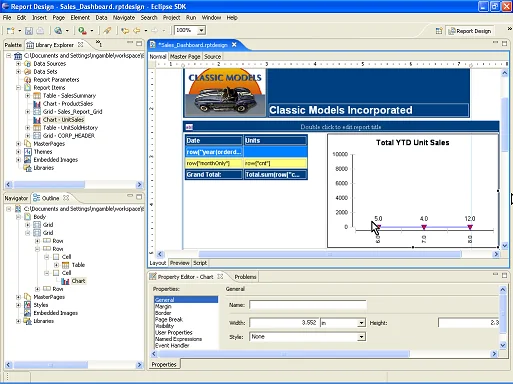The height and width of the screenshot is (384, 513).
Task: Open the width unit dropdown
Action: 361,323
